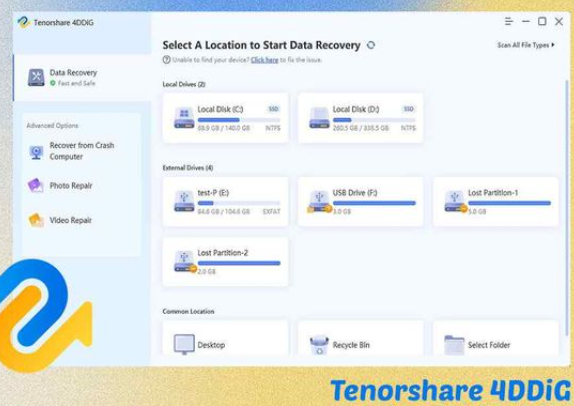Select the USB Drive (F:) card
Viewport: 574px width, 406px height.
pos(361,201)
